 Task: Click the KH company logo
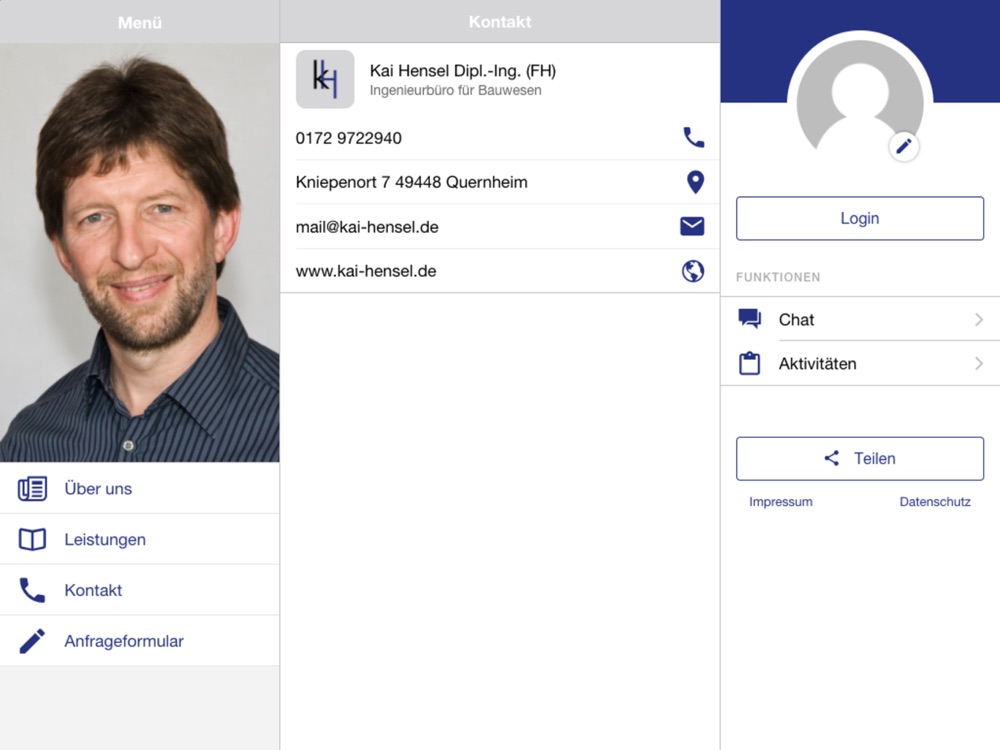pos(325,79)
